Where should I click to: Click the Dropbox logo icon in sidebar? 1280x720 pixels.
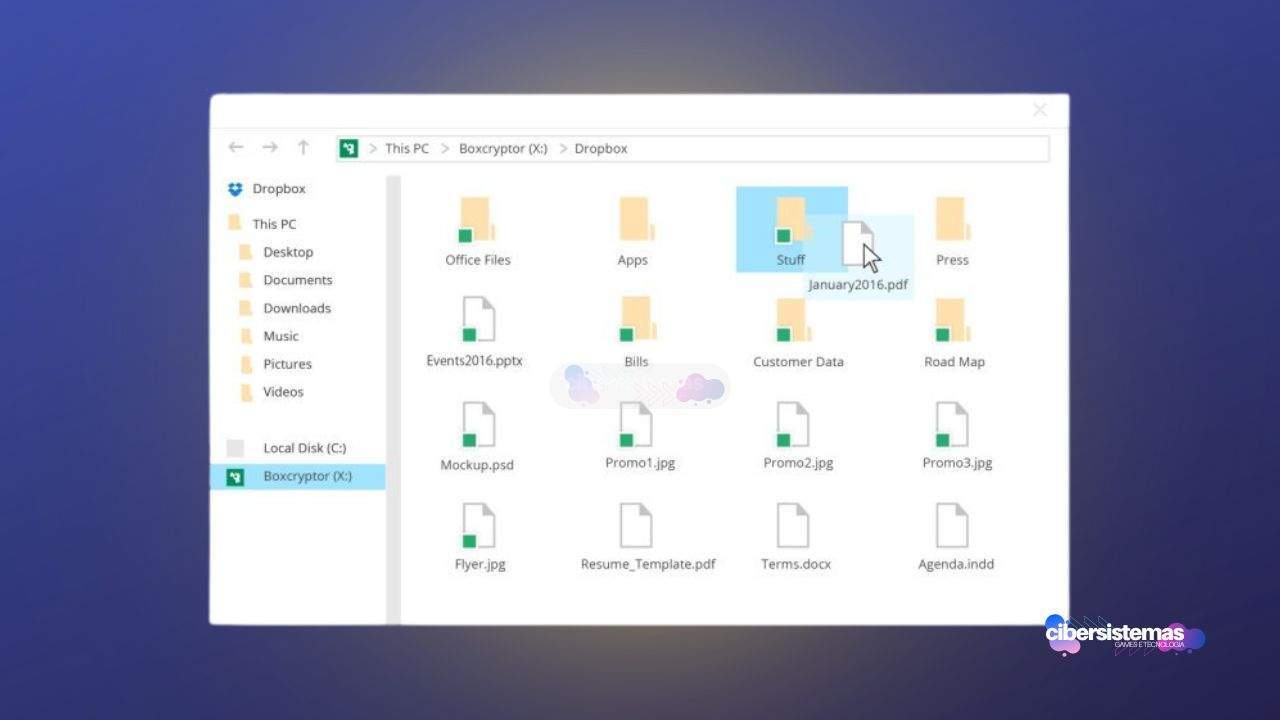(236, 189)
